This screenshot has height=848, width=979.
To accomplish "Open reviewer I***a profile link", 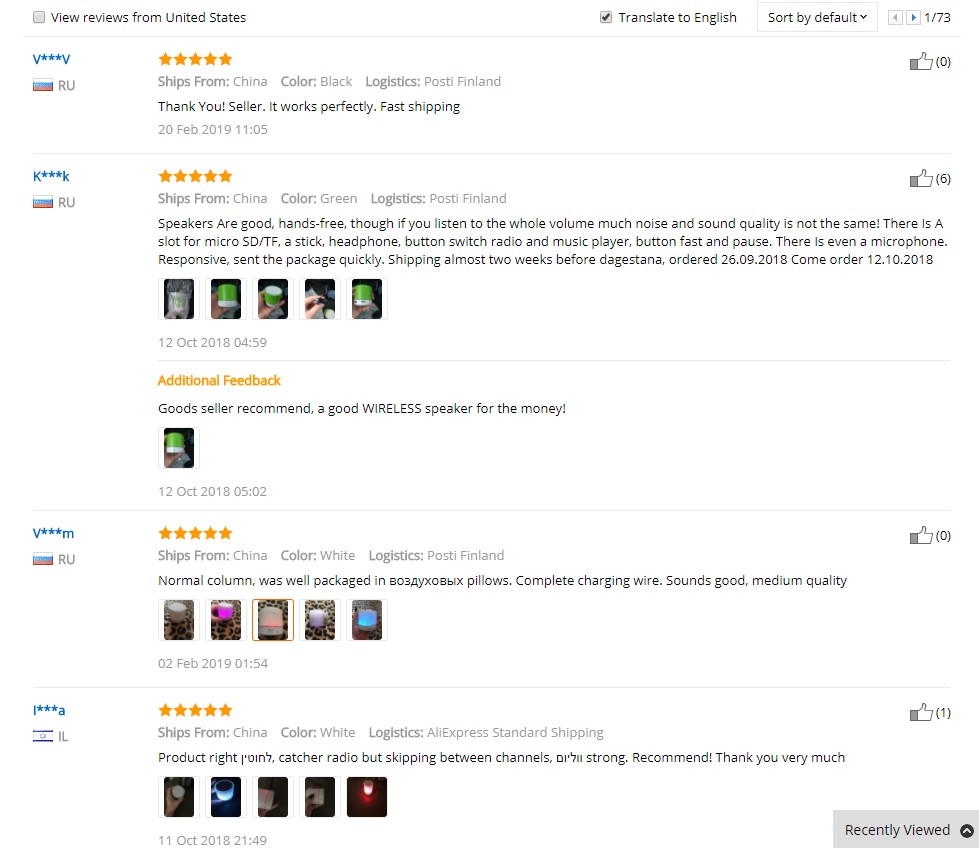I will pyautogui.click(x=49, y=710).
